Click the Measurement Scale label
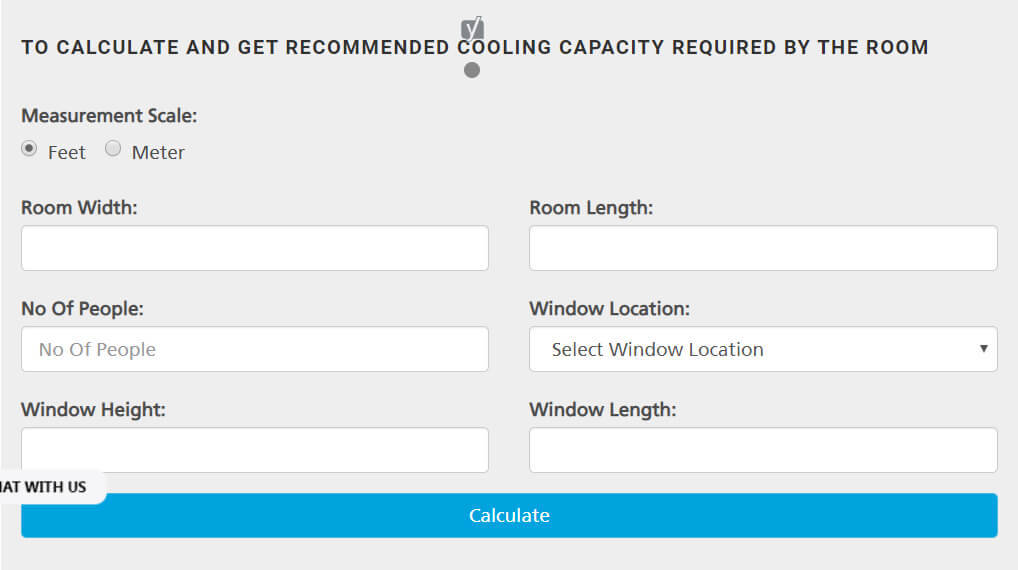The width and height of the screenshot is (1018, 570). coord(109,115)
